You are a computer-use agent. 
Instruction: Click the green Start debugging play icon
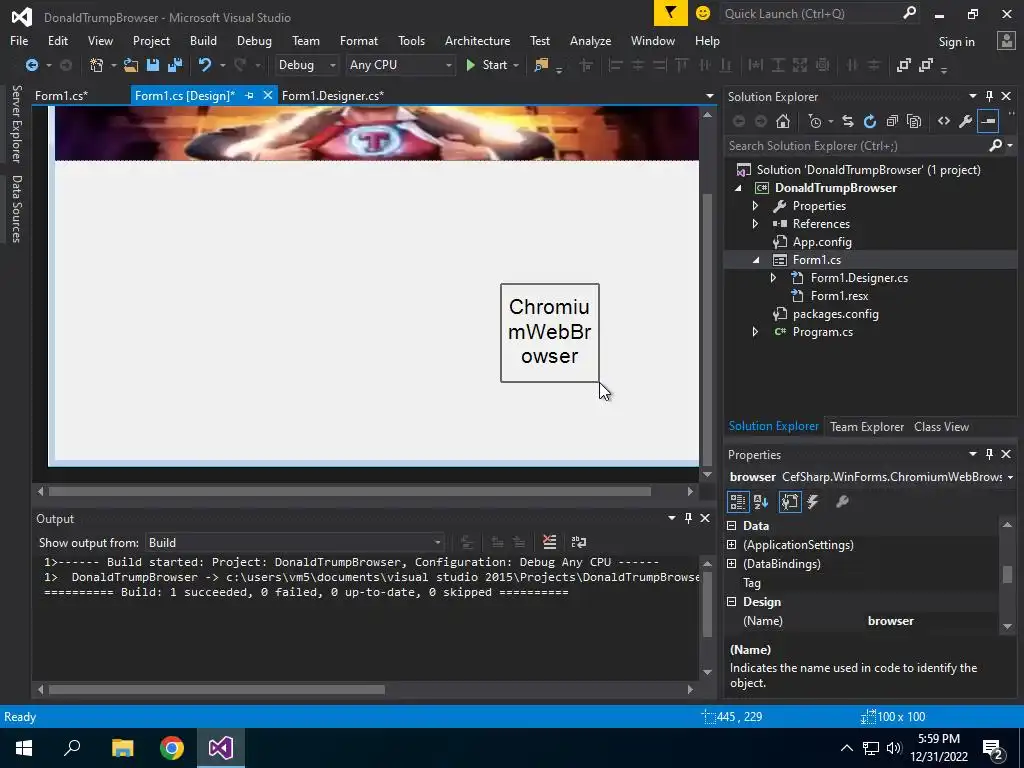pos(470,65)
